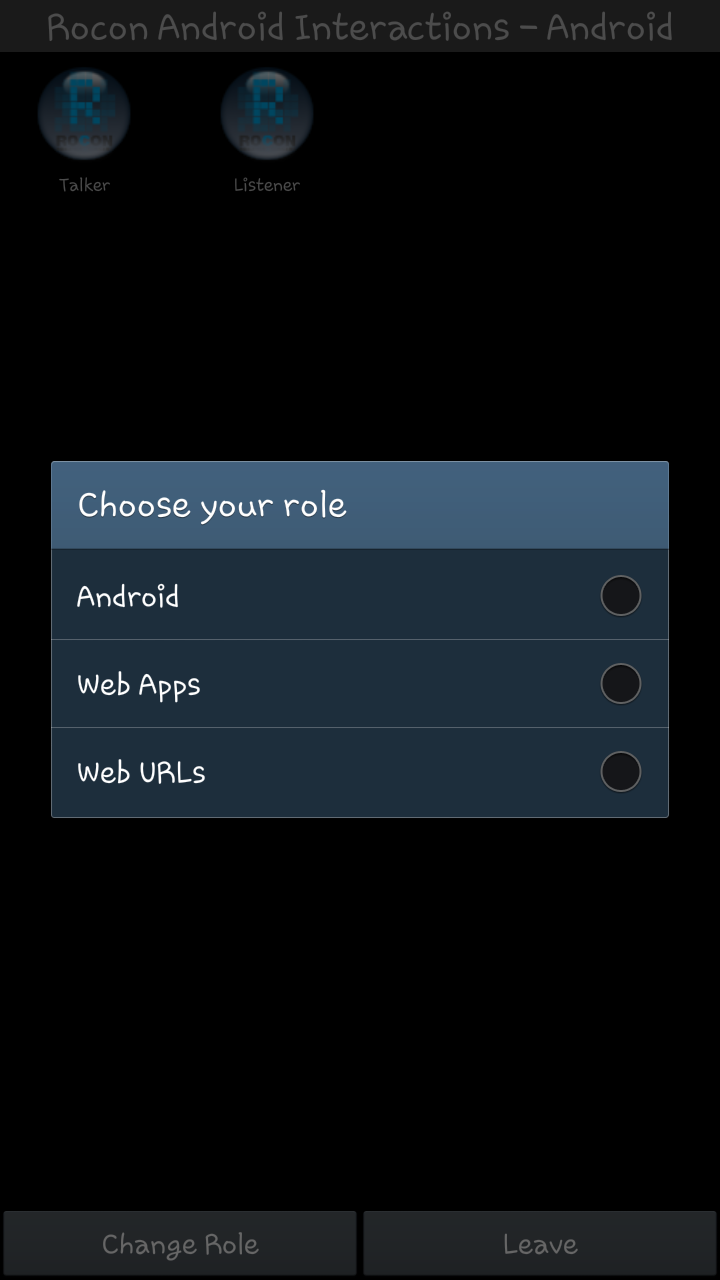Choose the "Android" role label text

pyautogui.click(x=128, y=596)
